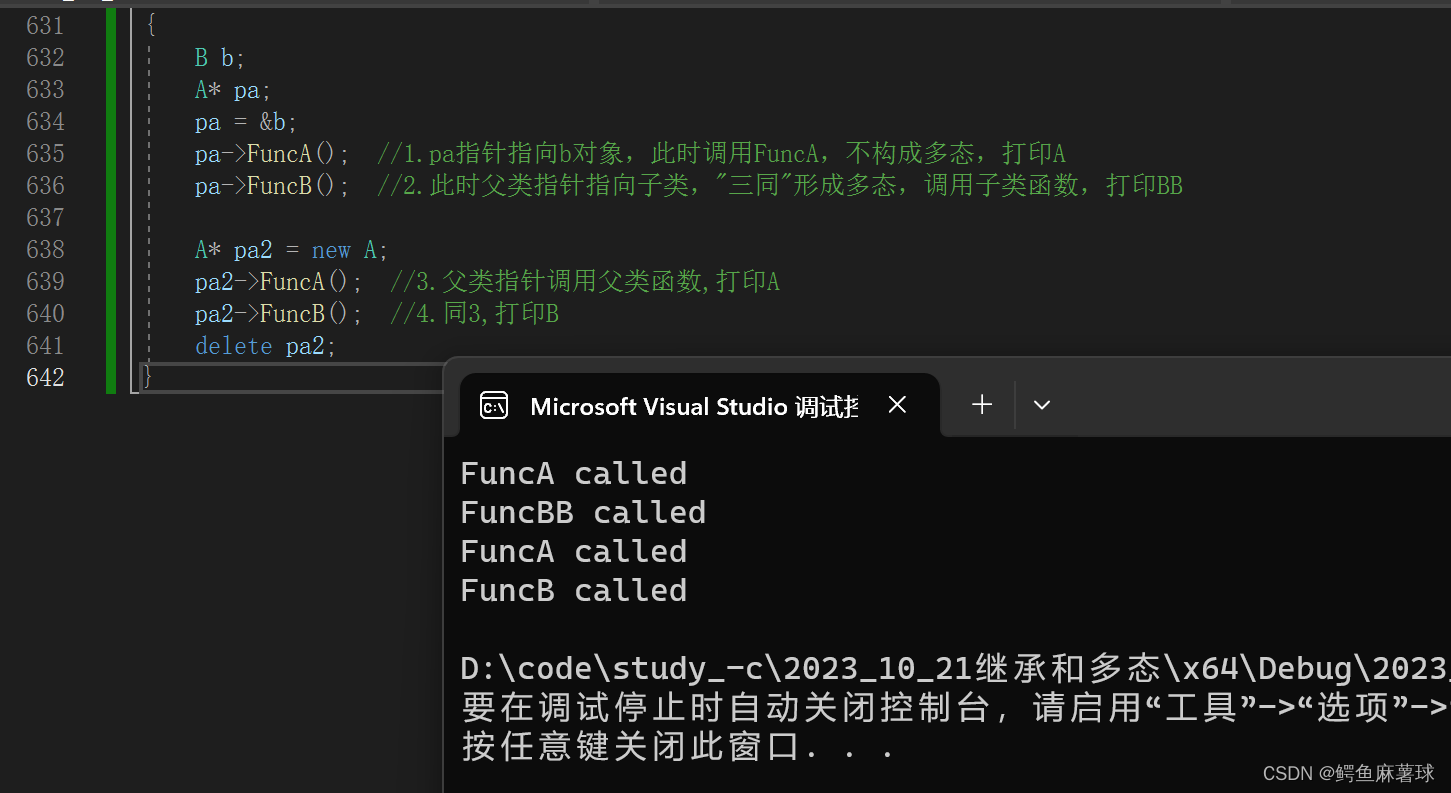Viewport: 1451px width, 793px height.
Task: Click line number 640 in gutter
Action: [x=45, y=313]
